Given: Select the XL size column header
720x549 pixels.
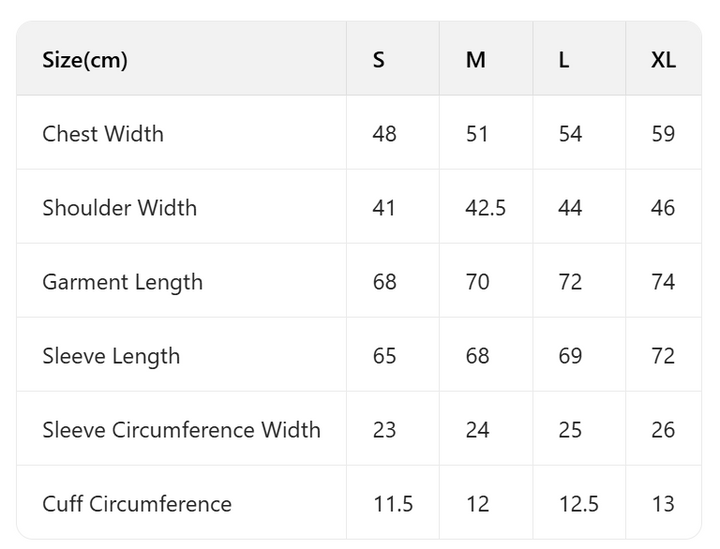Looking at the screenshot, I should [x=663, y=60].
